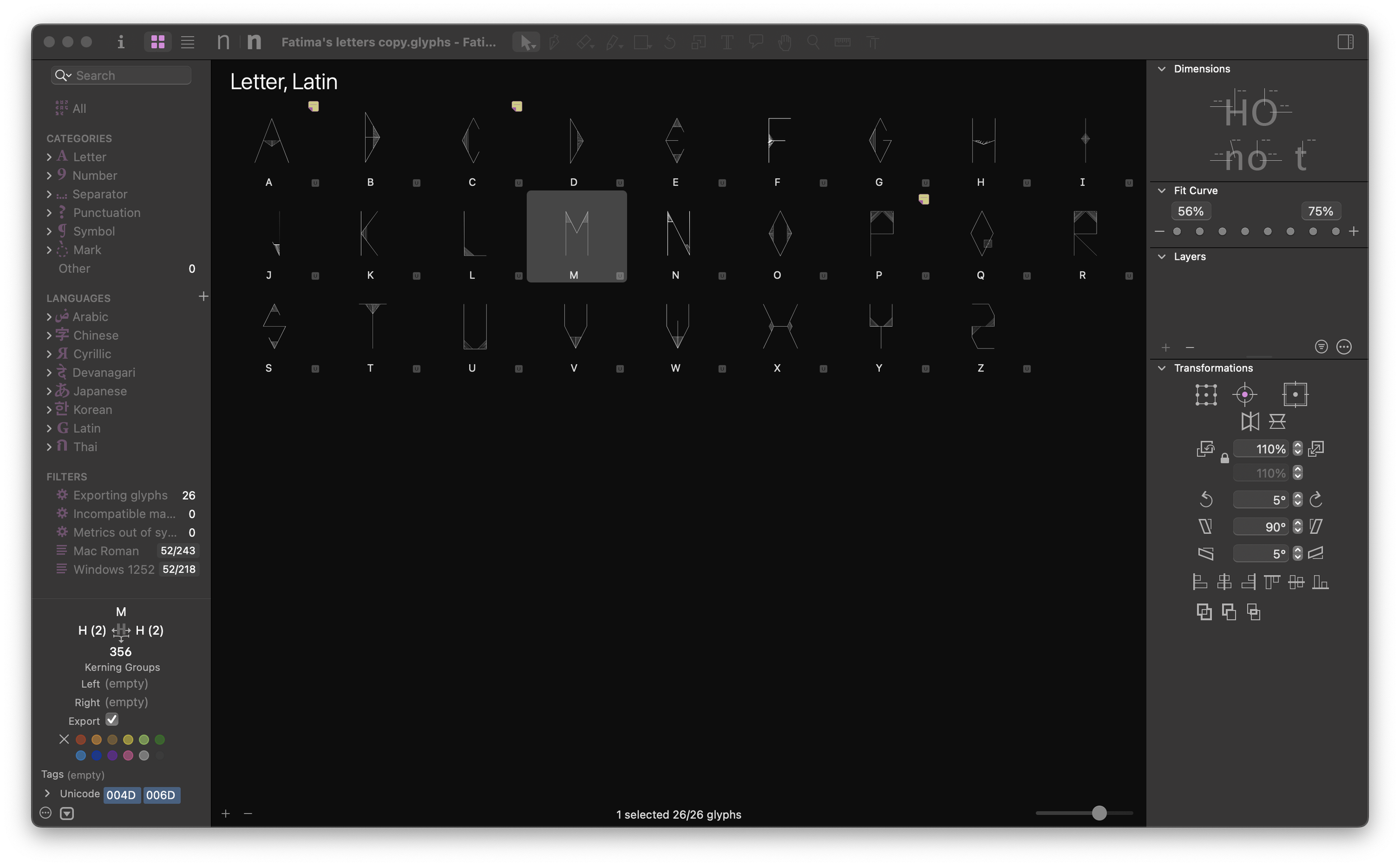Collapse the Fit Curve section
This screenshot has height=866, width=1400.
click(x=1161, y=190)
